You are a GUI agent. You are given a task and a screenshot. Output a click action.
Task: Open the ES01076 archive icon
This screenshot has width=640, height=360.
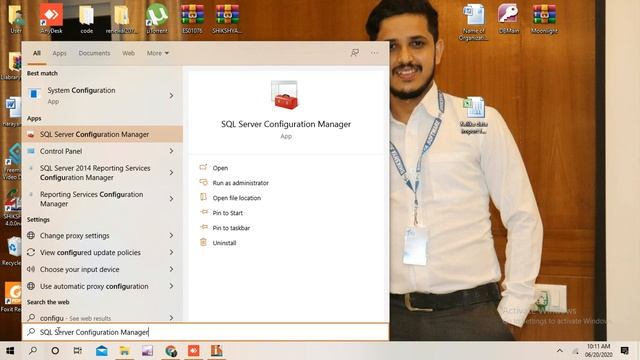tap(192, 18)
